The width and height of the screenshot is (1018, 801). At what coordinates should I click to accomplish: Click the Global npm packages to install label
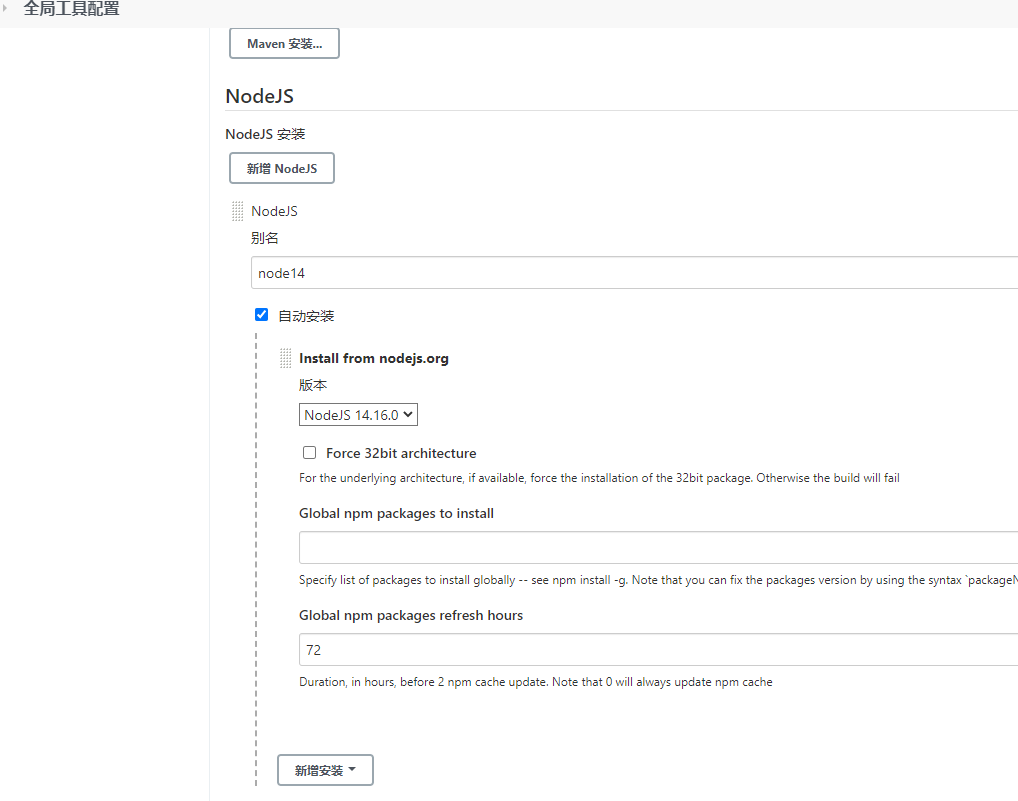click(x=397, y=513)
